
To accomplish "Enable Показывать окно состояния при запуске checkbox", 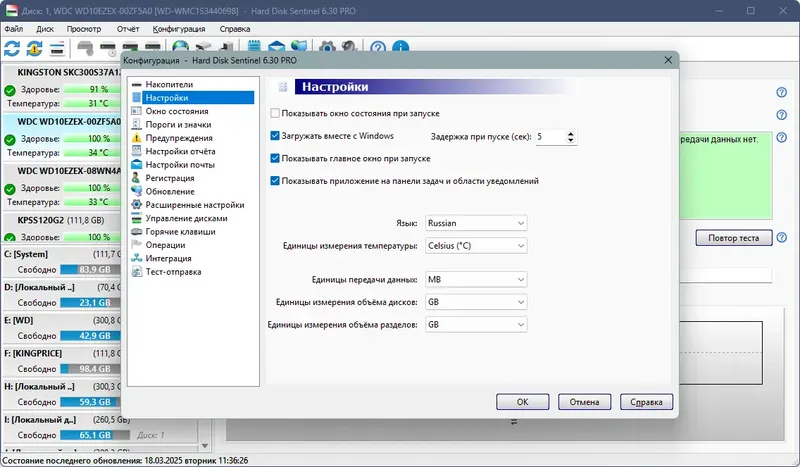I will click(275, 113).
